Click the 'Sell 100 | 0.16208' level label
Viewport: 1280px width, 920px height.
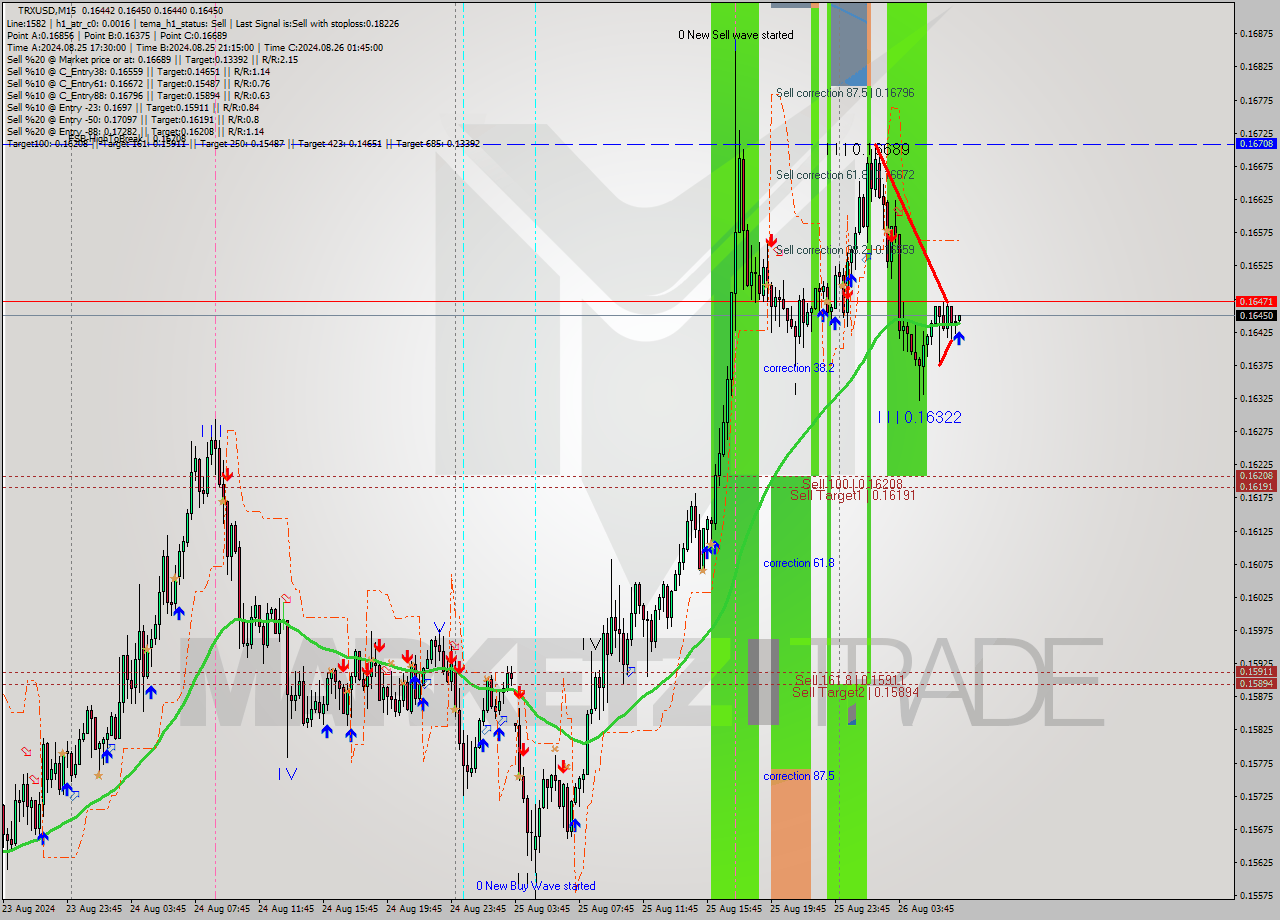[x=853, y=483]
